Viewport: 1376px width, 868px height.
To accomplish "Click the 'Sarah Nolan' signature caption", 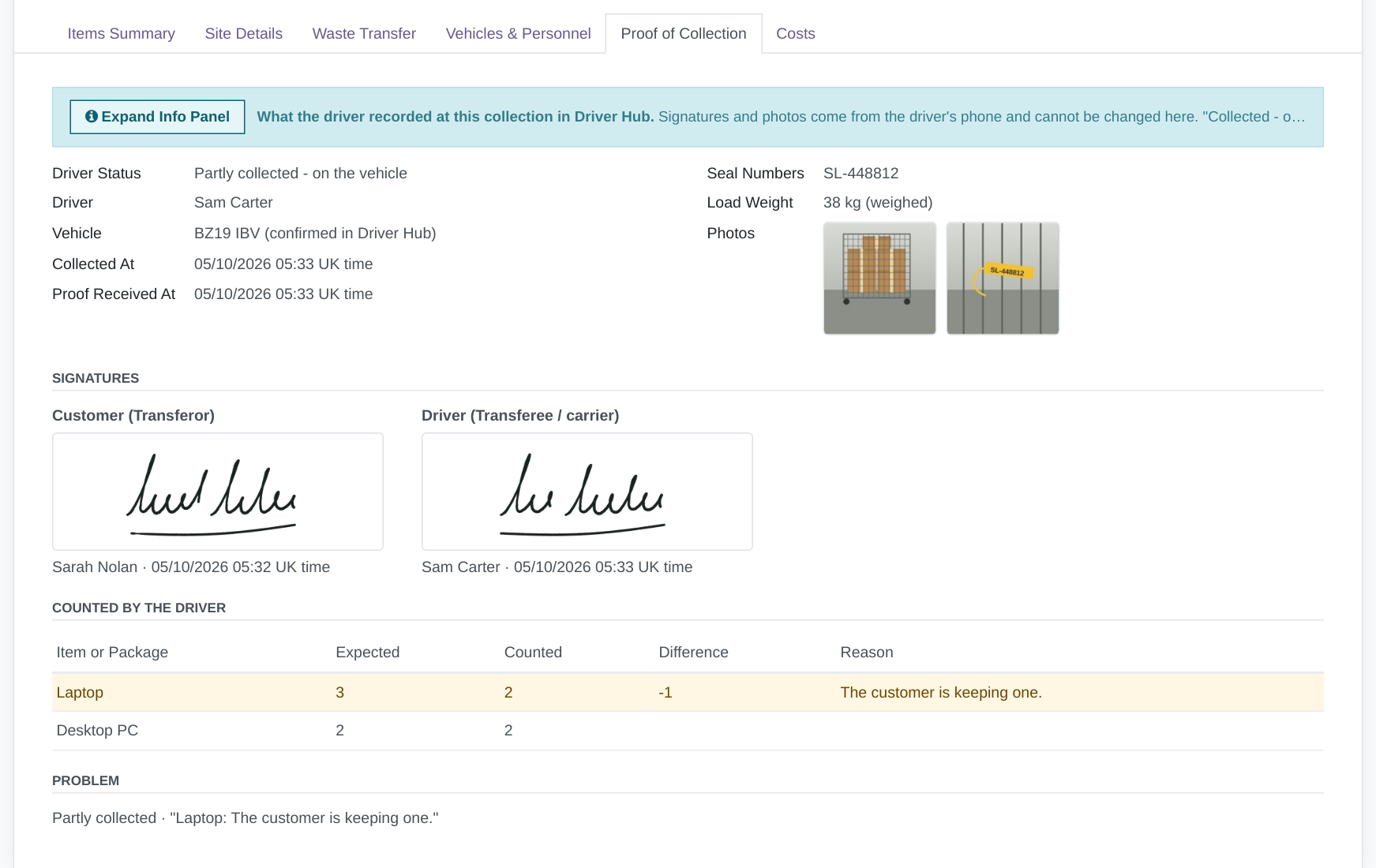I will click(x=191, y=567).
